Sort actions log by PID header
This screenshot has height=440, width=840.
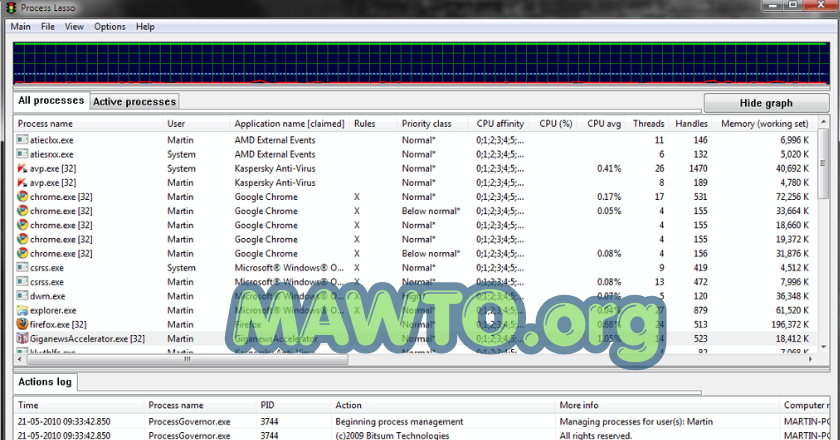coord(294,405)
